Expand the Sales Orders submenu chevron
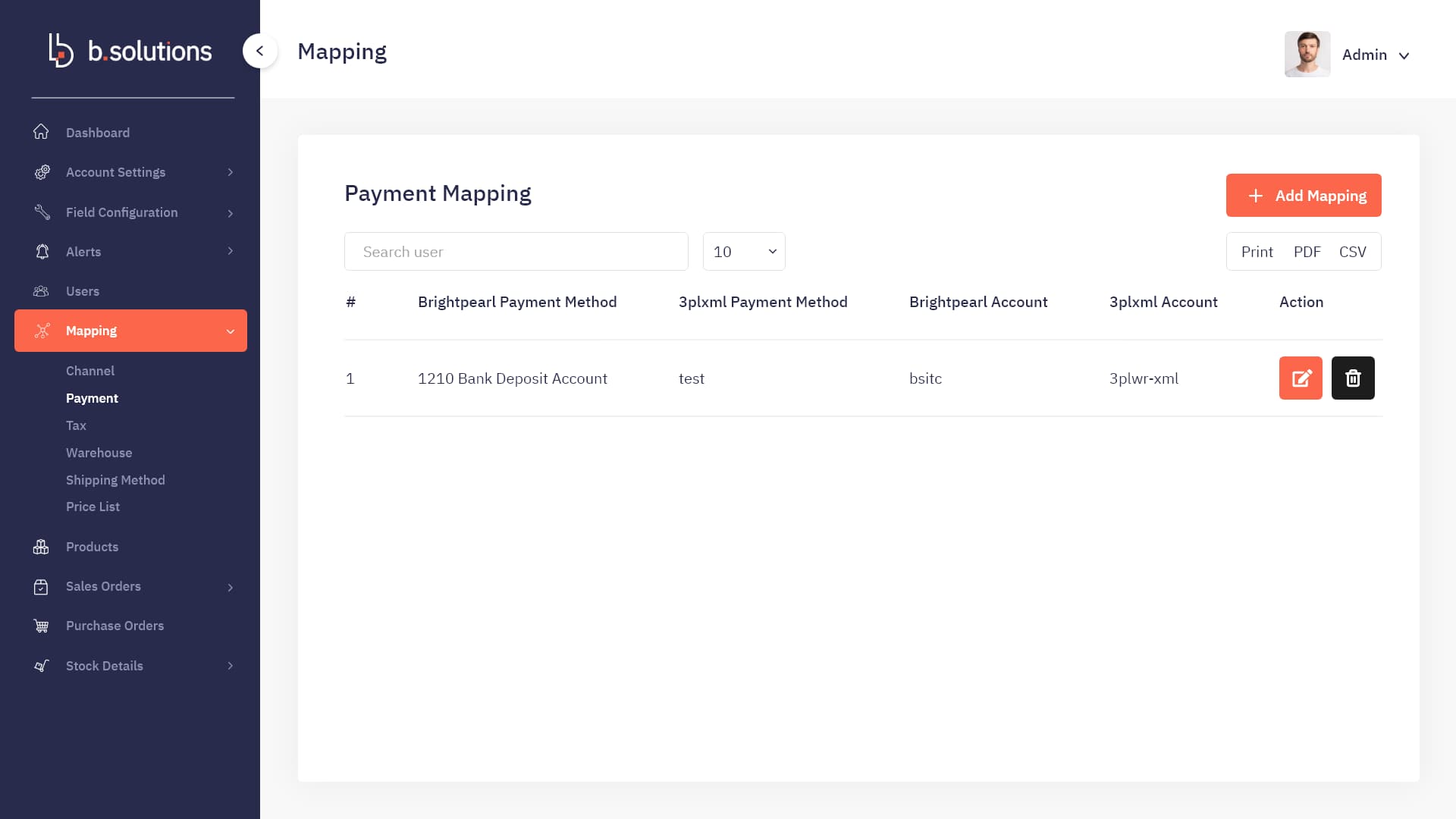Image resolution: width=1456 pixels, height=819 pixels. (231, 587)
